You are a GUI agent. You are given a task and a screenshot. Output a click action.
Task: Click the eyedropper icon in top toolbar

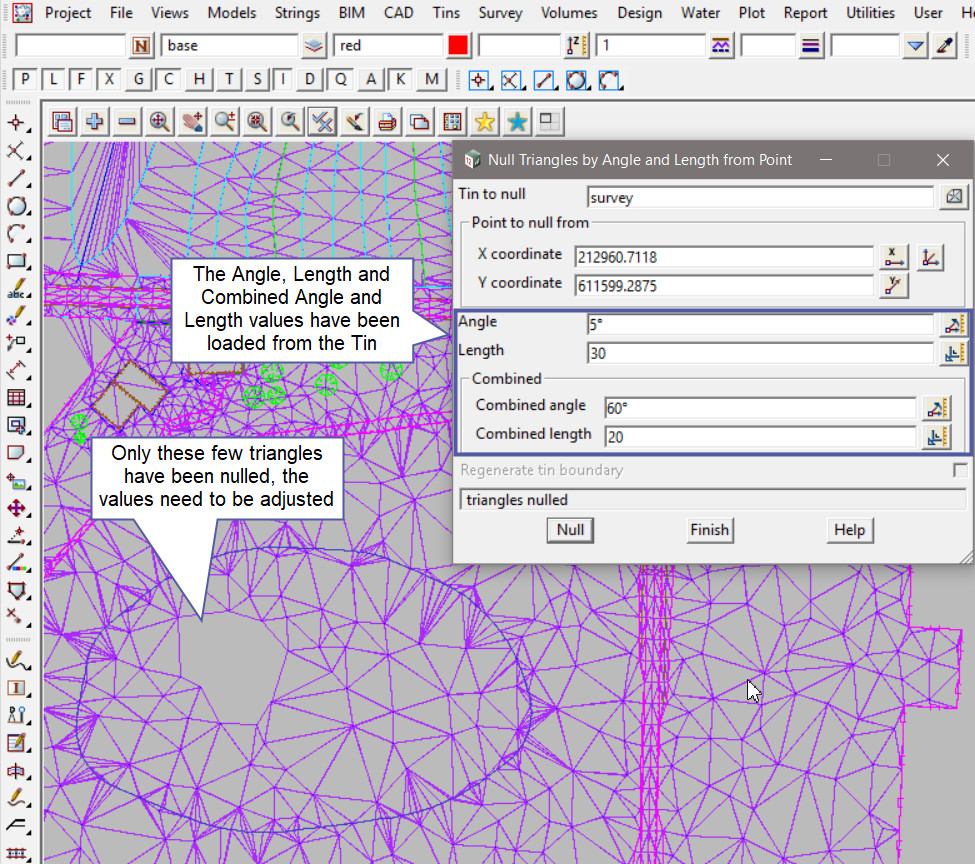click(x=944, y=46)
